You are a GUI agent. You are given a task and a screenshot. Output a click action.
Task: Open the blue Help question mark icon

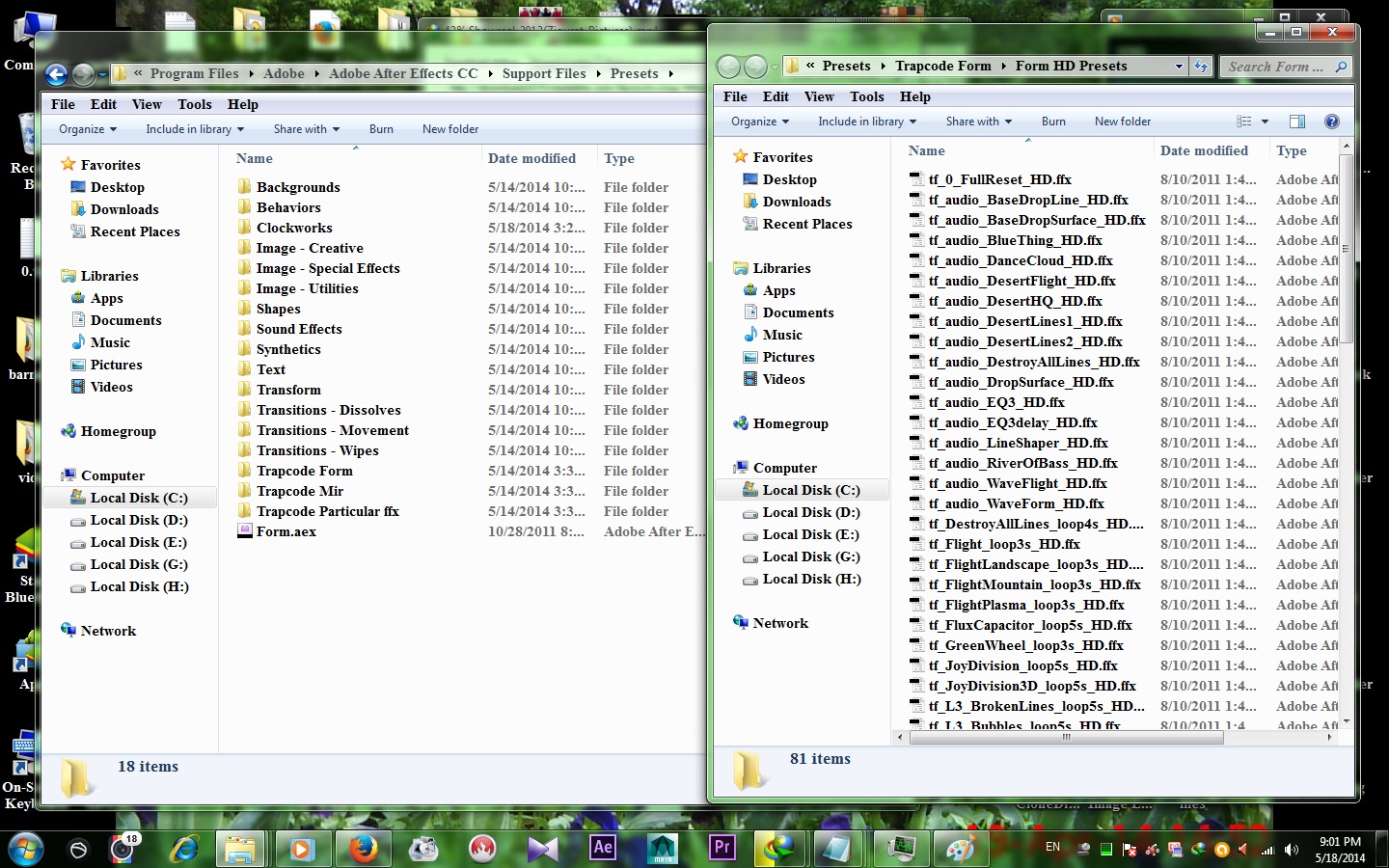[x=1332, y=122]
